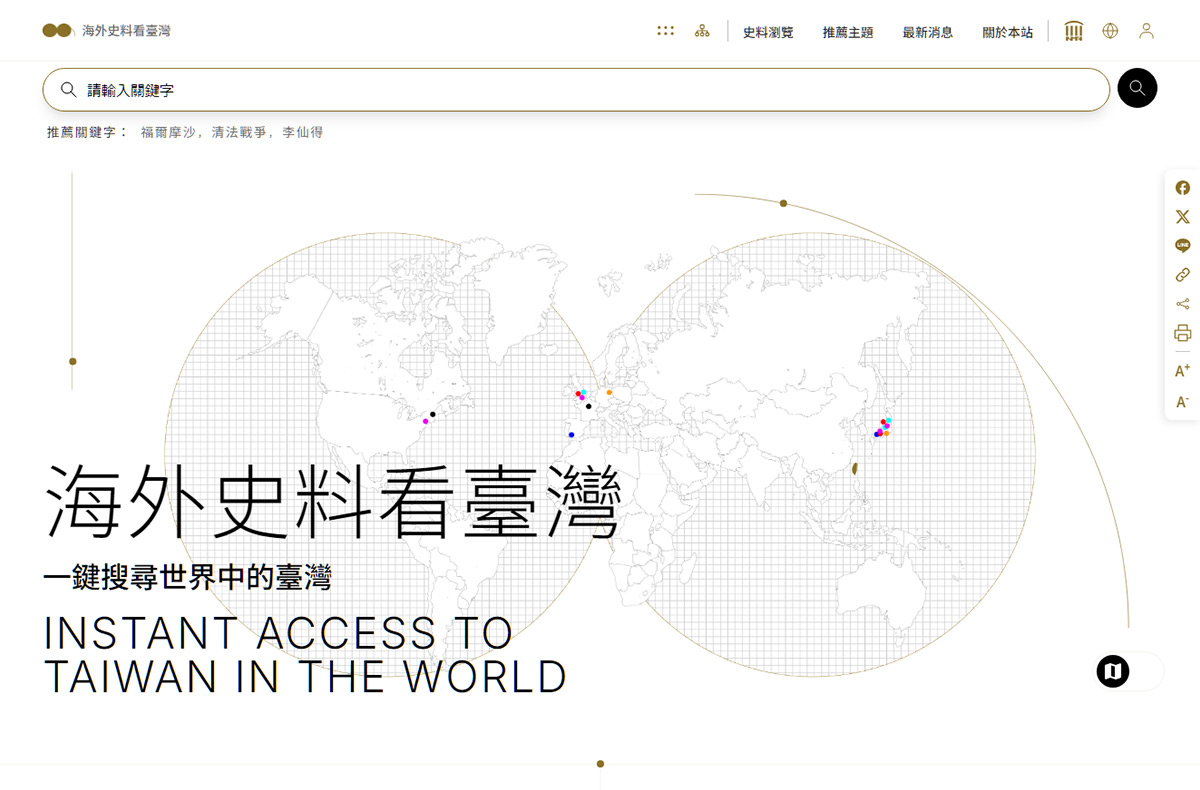Image resolution: width=1200 pixels, height=790 pixels.
Task: Copy page link with chain icon
Action: pyautogui.click(x=1182, y=275)
